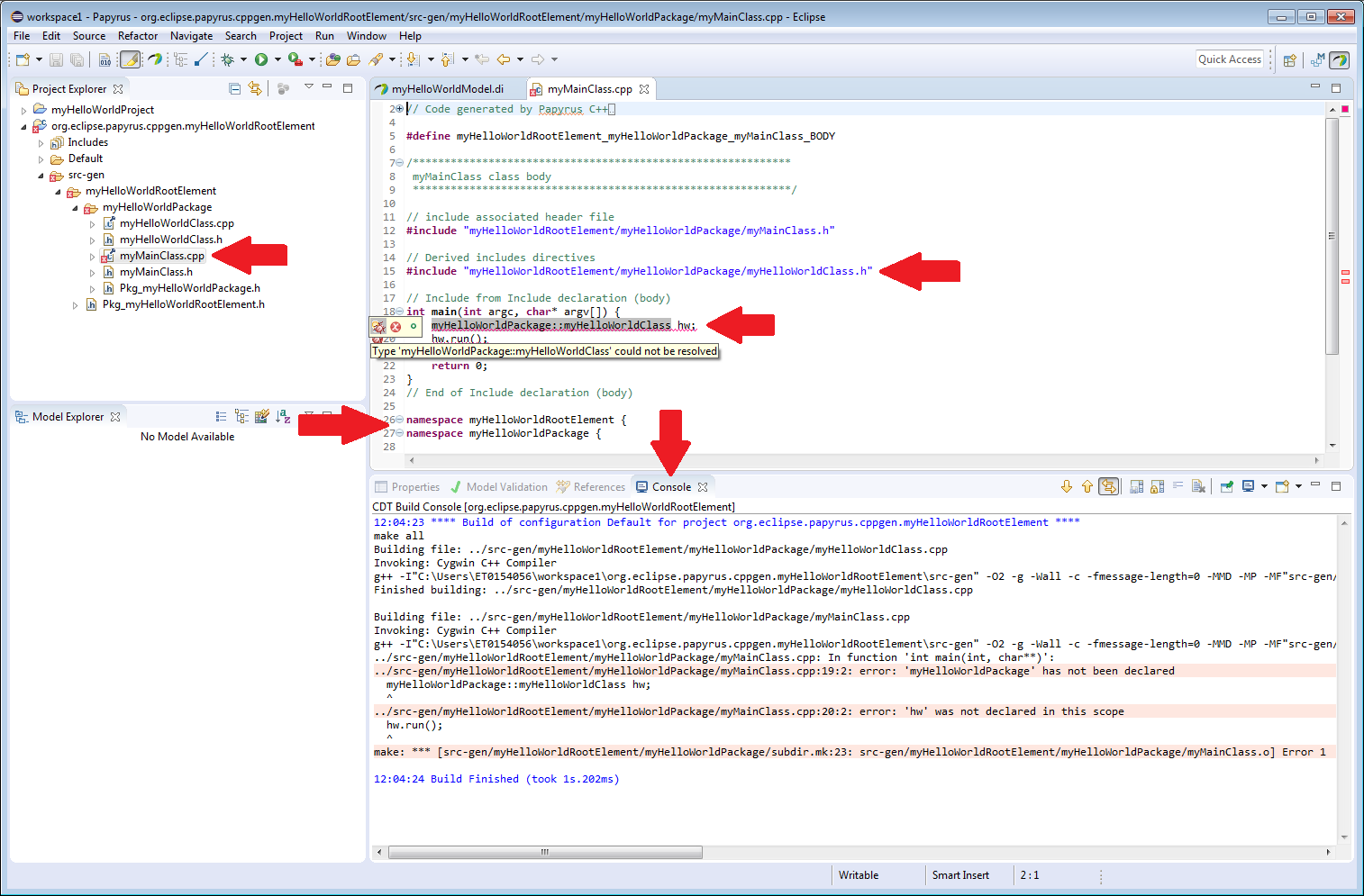Screen dimensions: 1364x896
Task: Switch to myHelloWorldModel.di editor tab
Action: pos(448,89)
